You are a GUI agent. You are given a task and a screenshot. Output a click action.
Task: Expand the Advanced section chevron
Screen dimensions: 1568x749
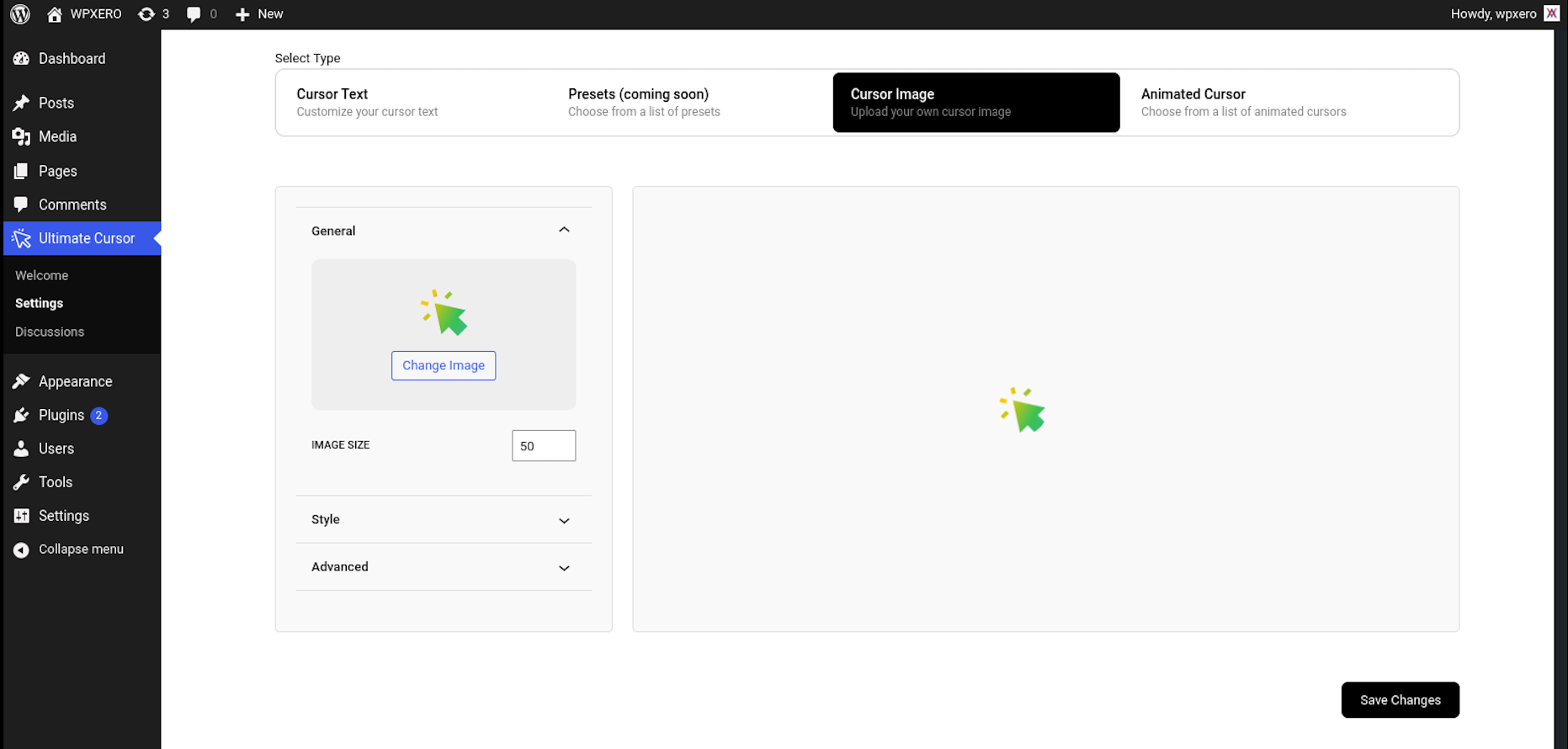pyautogui.click(x=564, y=567)
